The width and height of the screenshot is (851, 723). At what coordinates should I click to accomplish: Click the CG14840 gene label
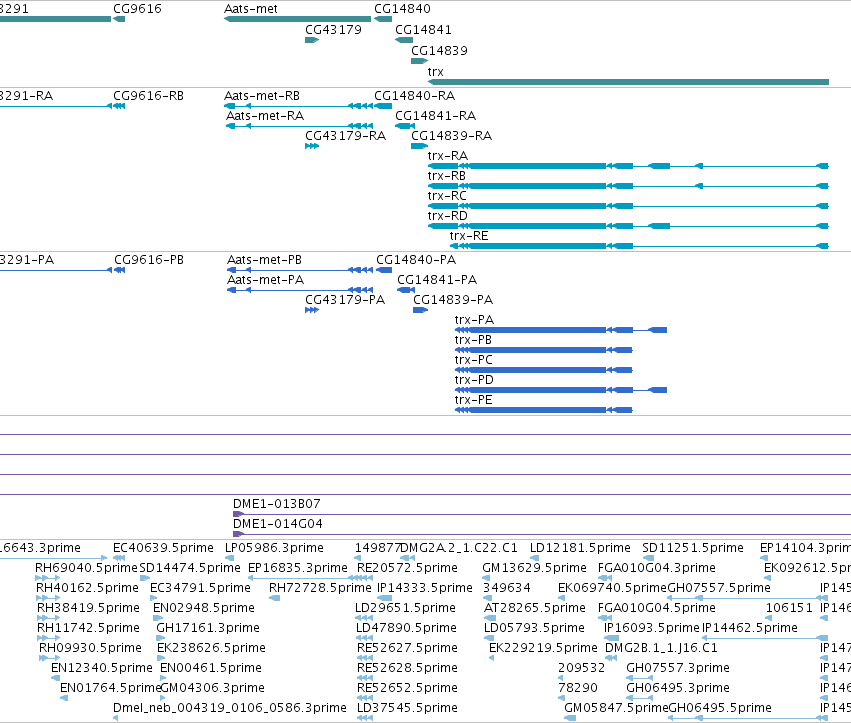pos(402,9)
